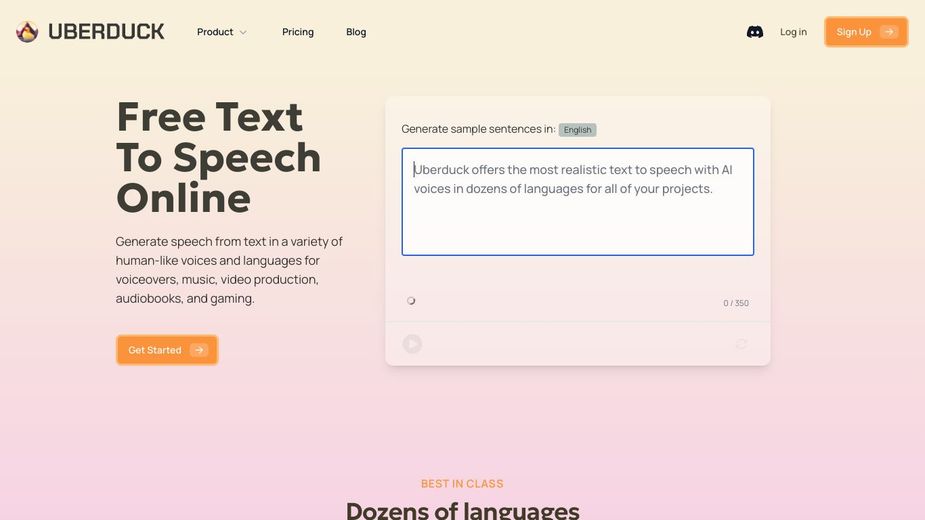Viewport: 925px width, 520px height.
Task: Click the UBERDUCK wordmark text
Action: point(106,32)
